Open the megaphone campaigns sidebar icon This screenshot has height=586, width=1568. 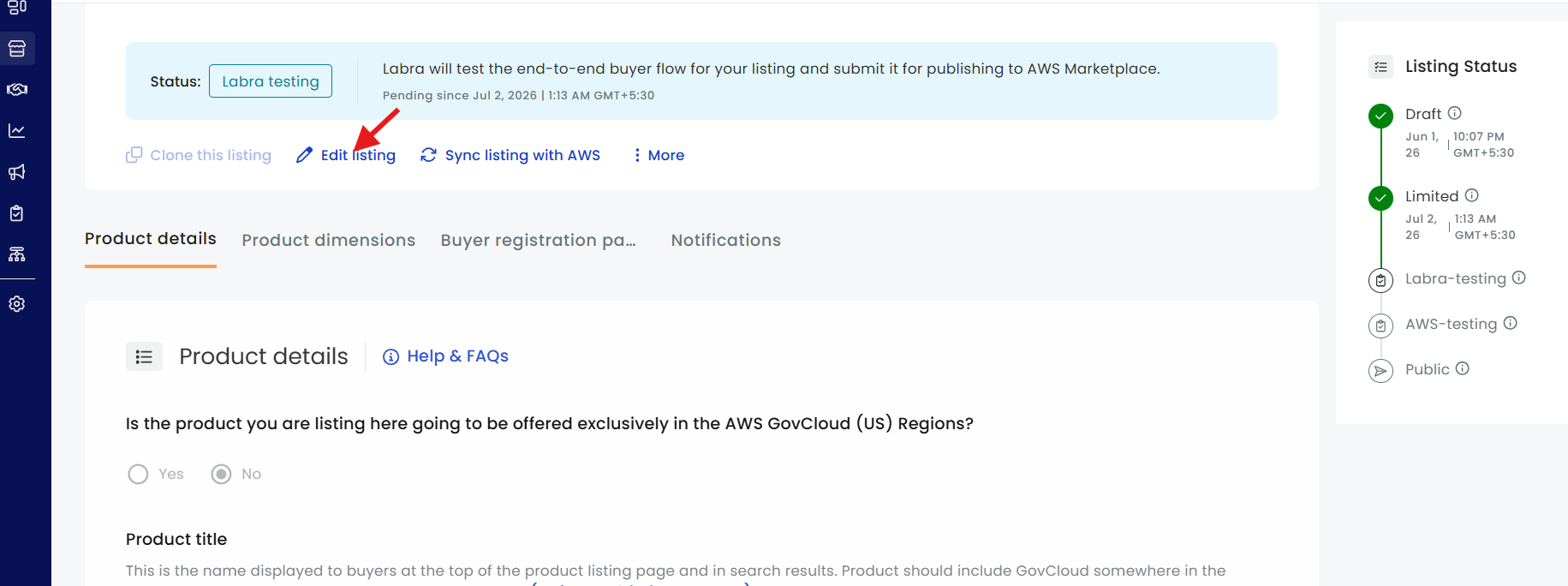(17, 172)
